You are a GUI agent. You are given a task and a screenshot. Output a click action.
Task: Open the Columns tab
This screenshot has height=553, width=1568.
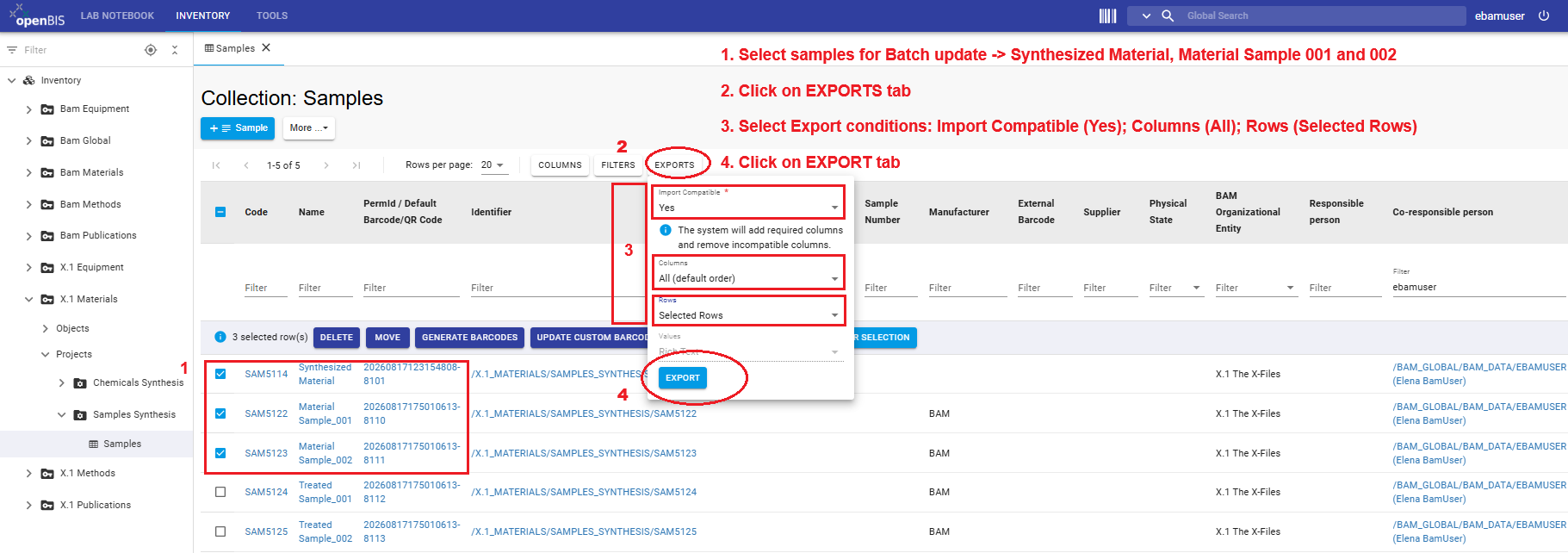pyautogui.click(x=560, y=165)
